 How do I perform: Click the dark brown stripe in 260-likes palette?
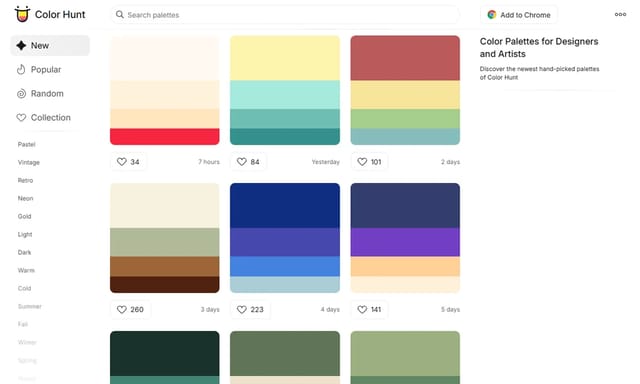tap(164, 284)
